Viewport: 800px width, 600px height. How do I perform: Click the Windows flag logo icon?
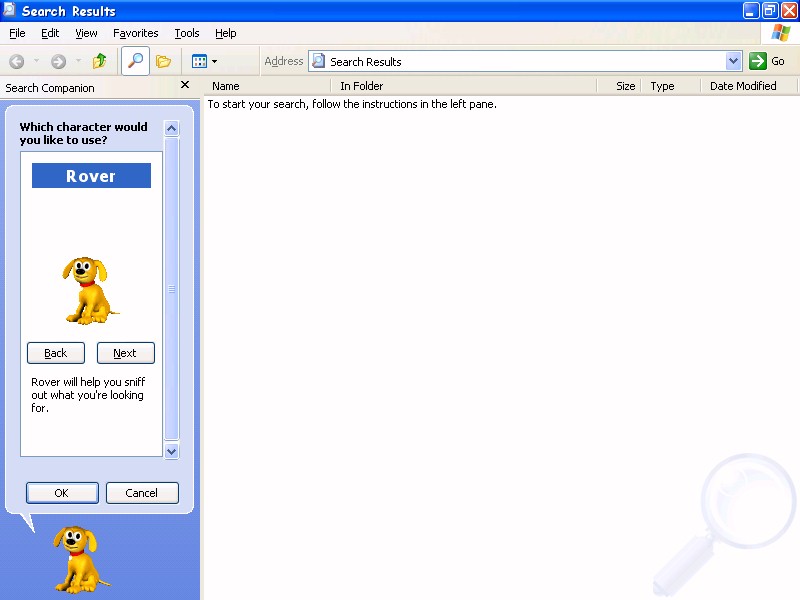click(x=781, y=33)
